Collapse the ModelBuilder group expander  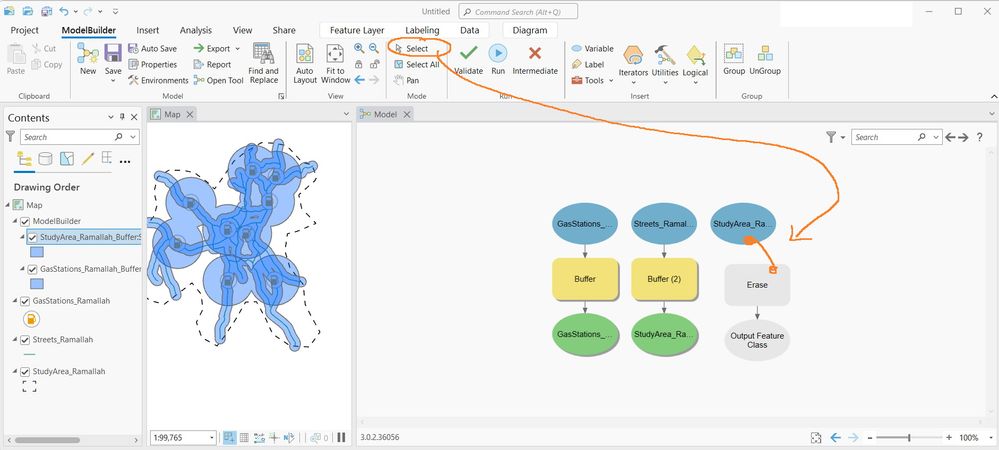(x=15, y=221)
